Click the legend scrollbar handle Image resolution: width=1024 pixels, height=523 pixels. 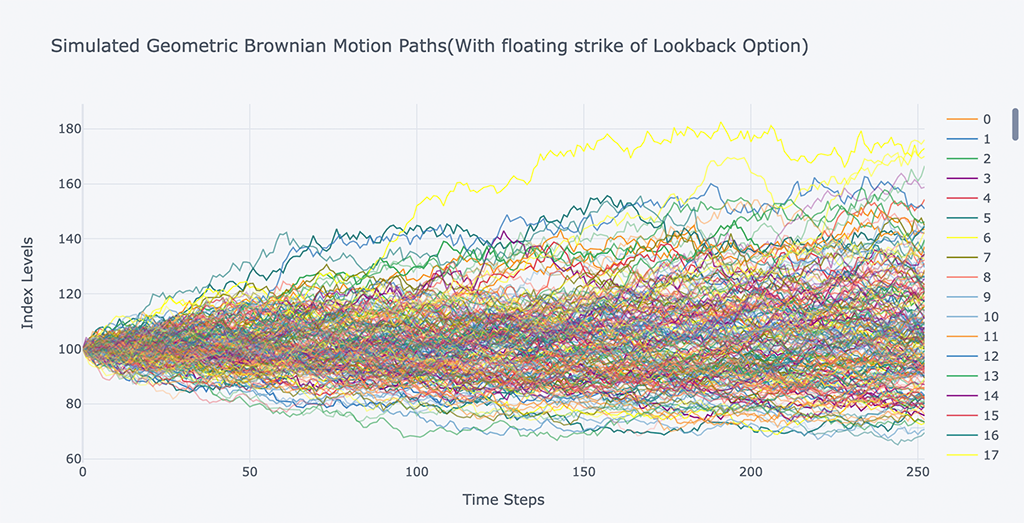(x=1016, y=122)
